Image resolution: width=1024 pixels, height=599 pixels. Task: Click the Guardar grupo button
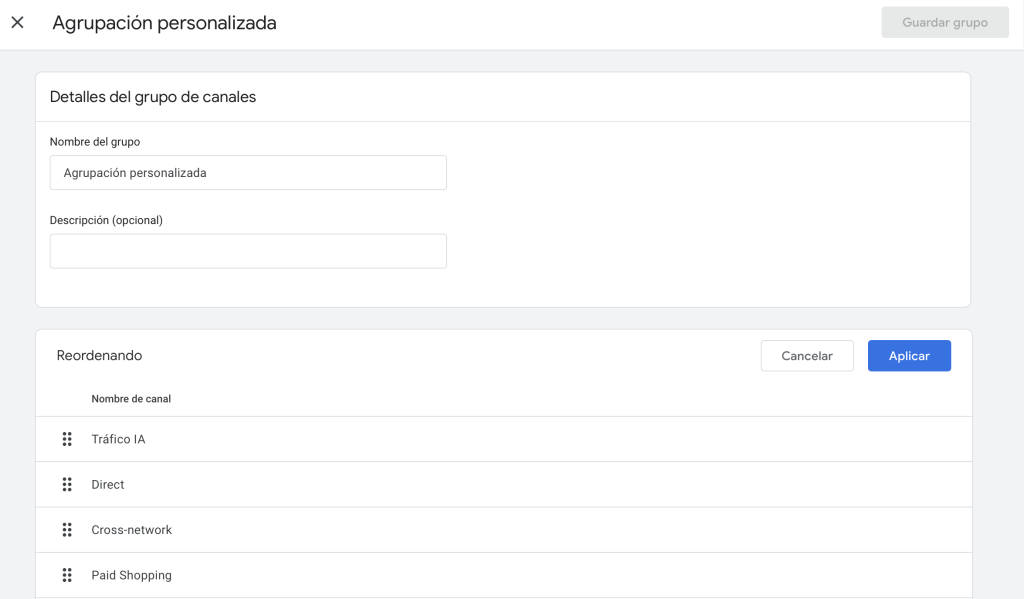coord(944,22)
